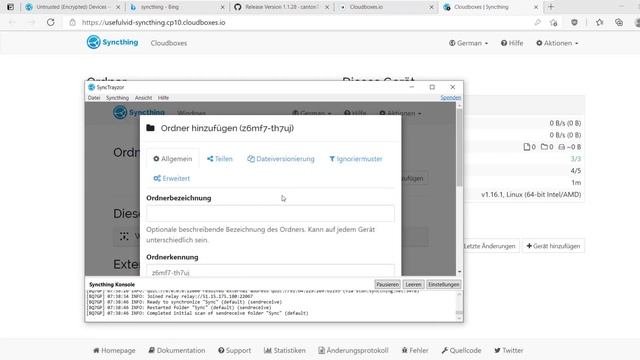Open the browser tab actions icon at far left
The image size is (640, 360).
click(x=11, y=7)
